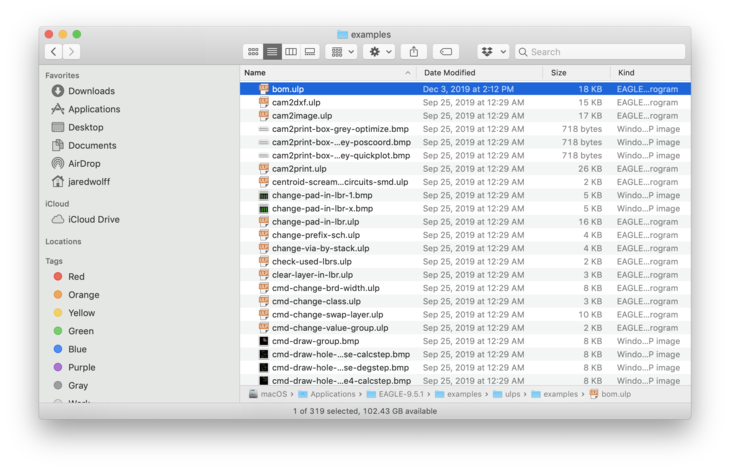The image size is (730, 471).
Task: Select file cmd-change-brd-width.ulp
Action: (x=465, y=288)
